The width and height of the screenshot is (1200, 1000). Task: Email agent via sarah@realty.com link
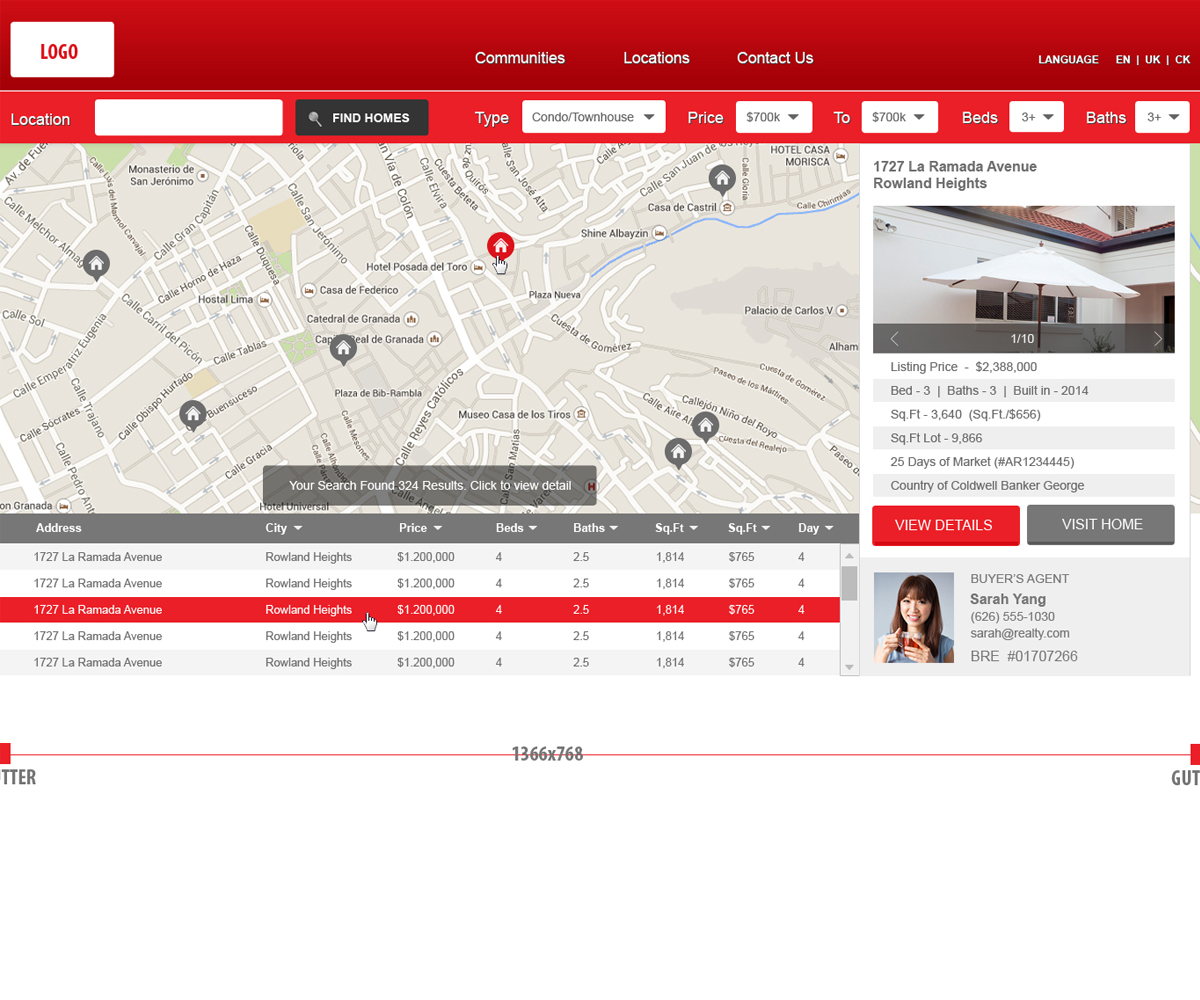coord(1022,632)
